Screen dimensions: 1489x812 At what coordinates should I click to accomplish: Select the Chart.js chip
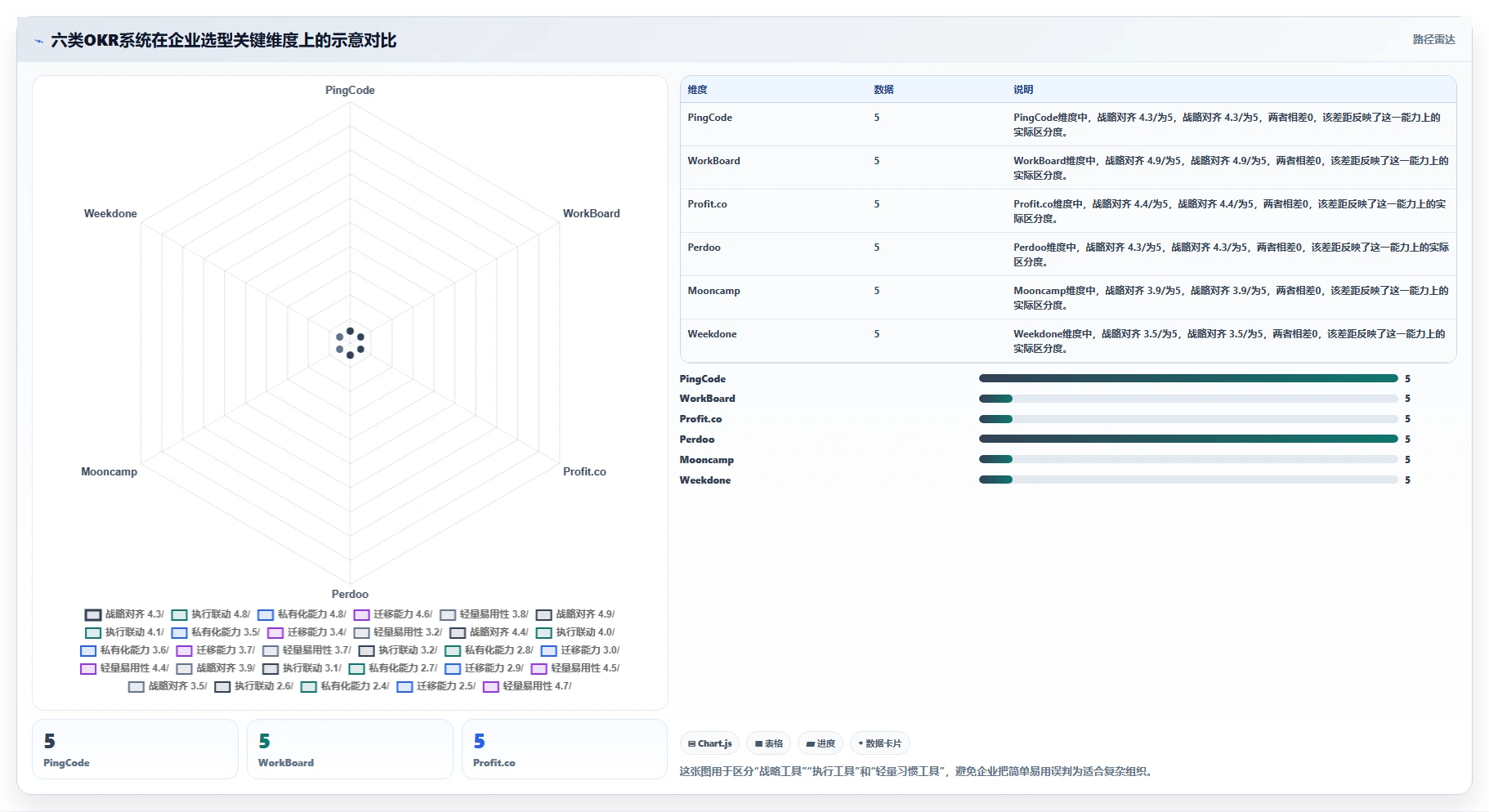coord(709,743)
